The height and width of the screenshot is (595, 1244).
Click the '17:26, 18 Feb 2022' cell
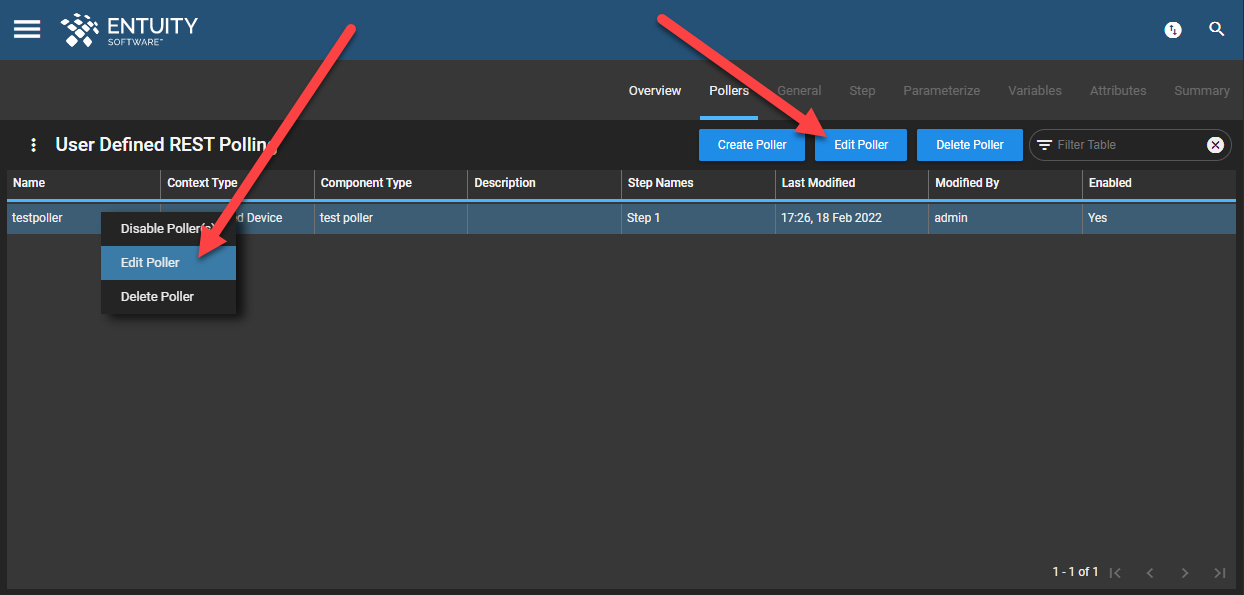click(852, 218)
